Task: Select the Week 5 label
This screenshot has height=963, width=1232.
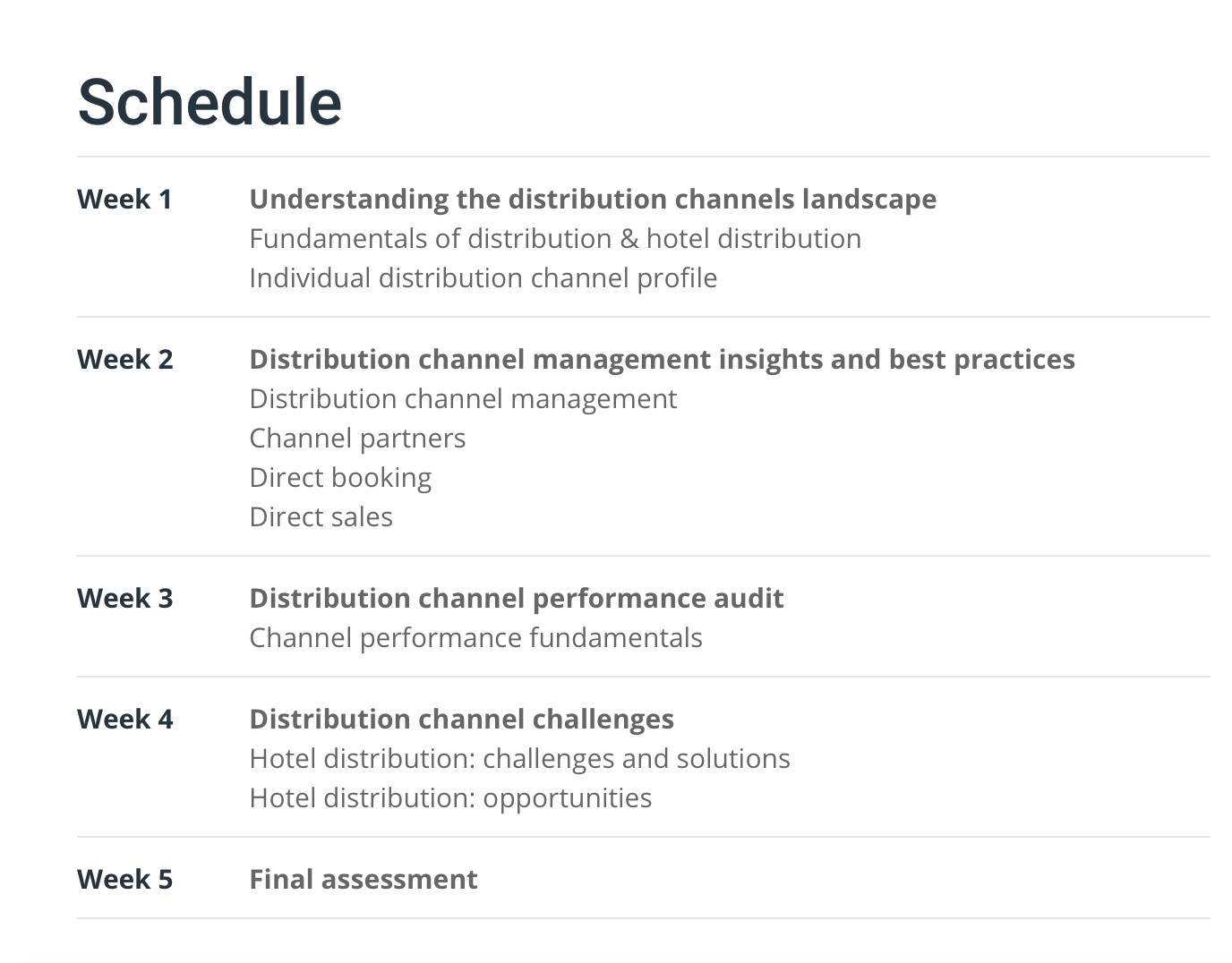Action: pyautogui.click(x=124, y=880)
